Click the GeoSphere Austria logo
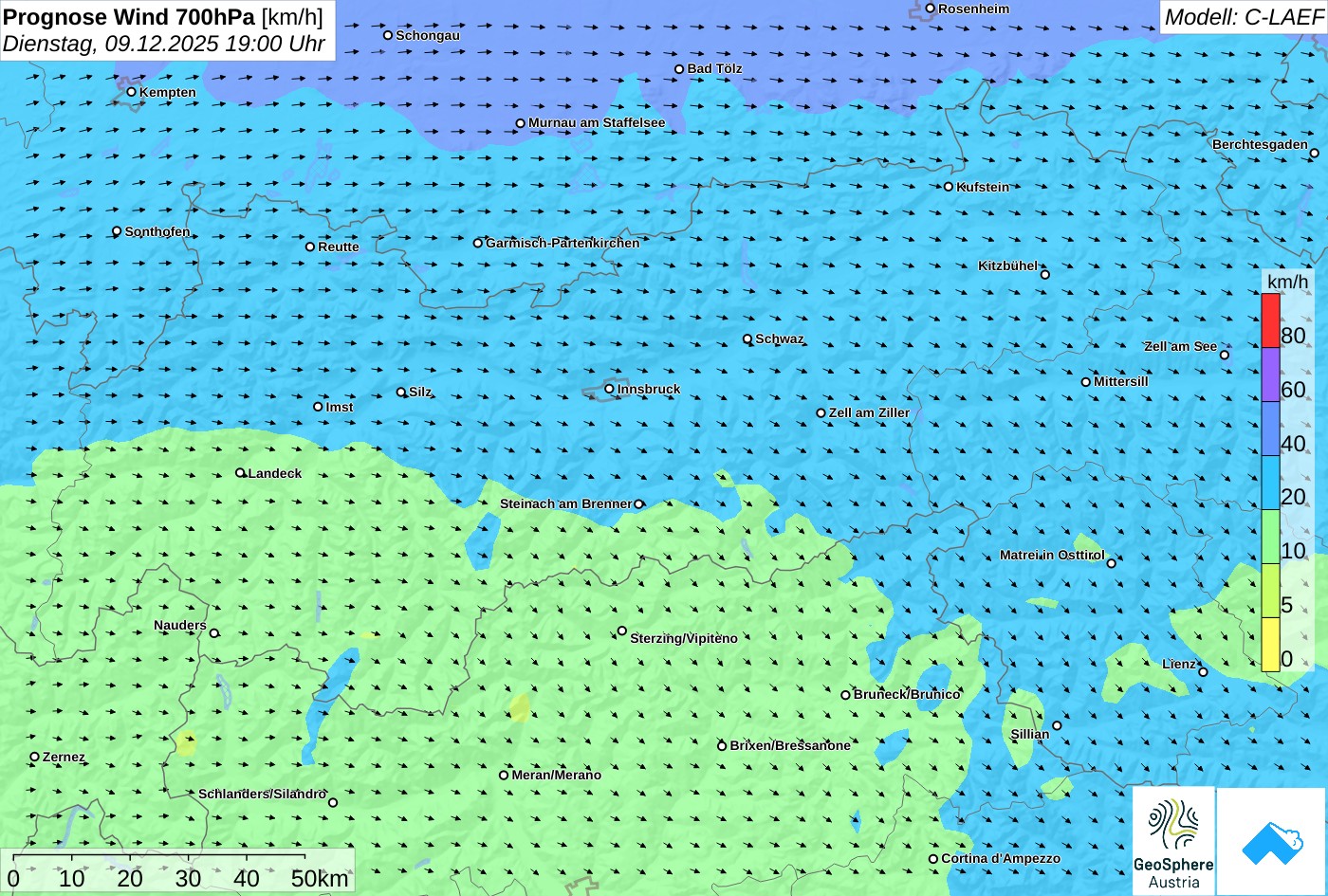This screenshot has height=896, width=1328. (1173, 840)
